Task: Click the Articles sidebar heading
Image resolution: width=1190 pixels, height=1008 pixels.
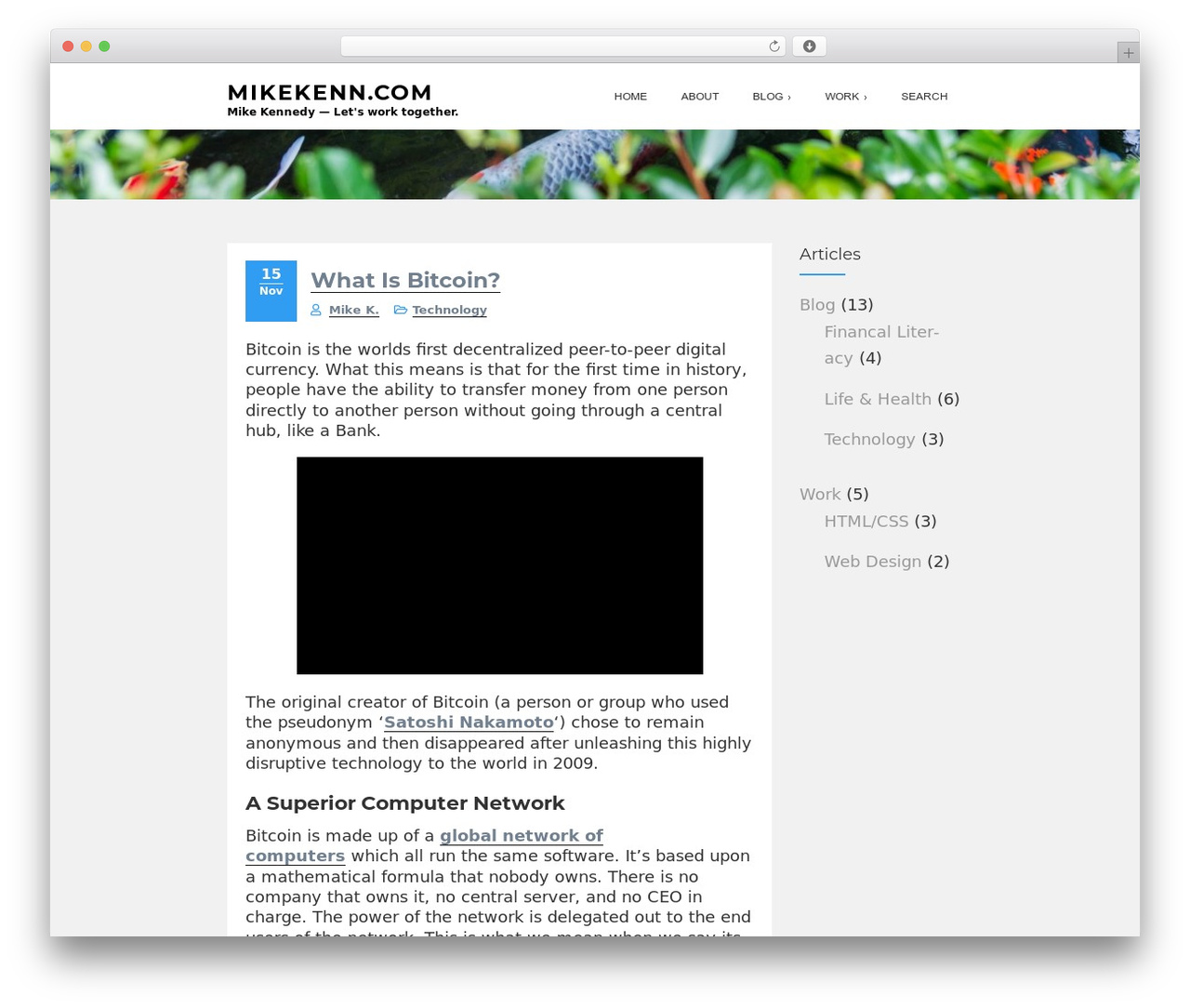Action: (x=830, y=254)
